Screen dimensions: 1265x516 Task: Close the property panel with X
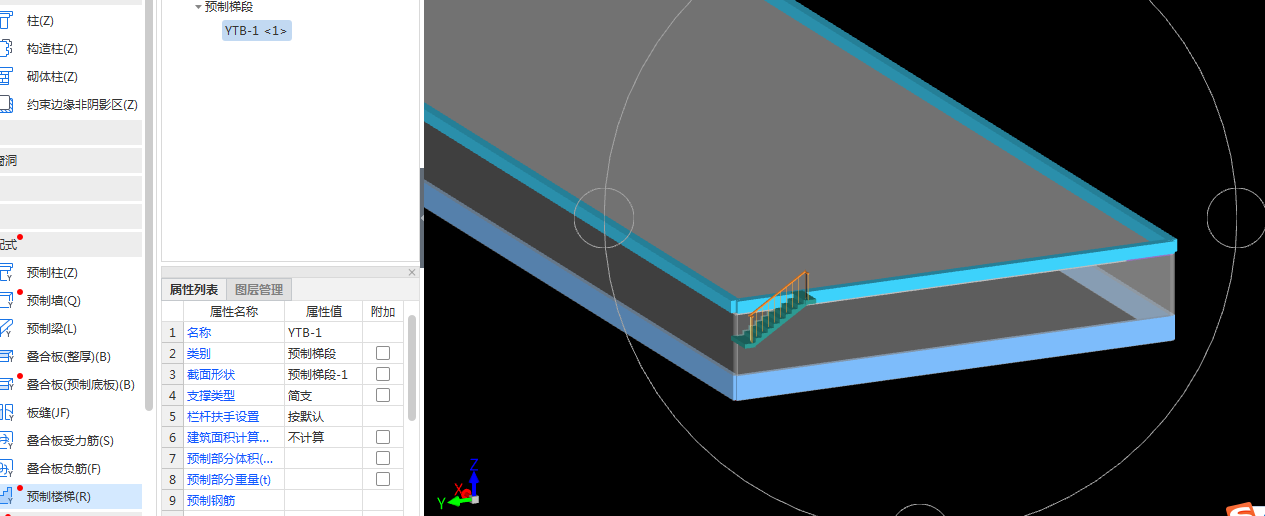412,272
